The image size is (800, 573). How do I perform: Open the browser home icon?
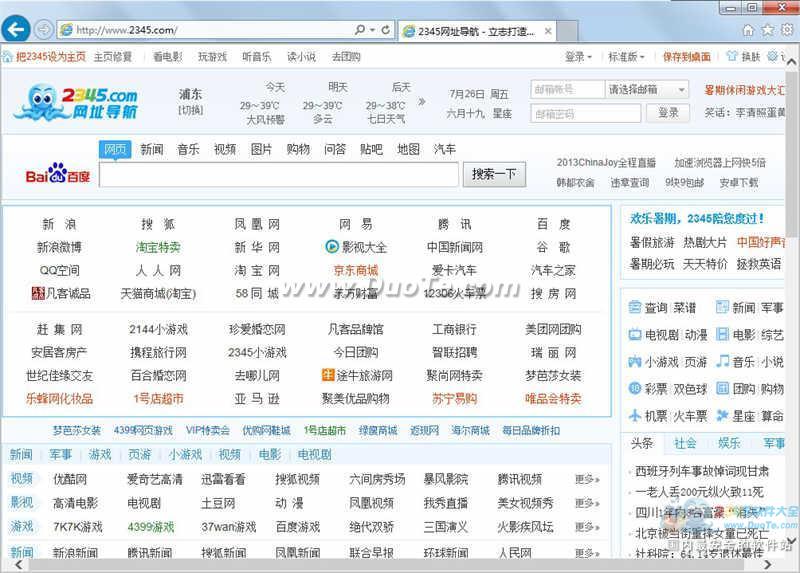pyautogui.click(x=748, y=31)
